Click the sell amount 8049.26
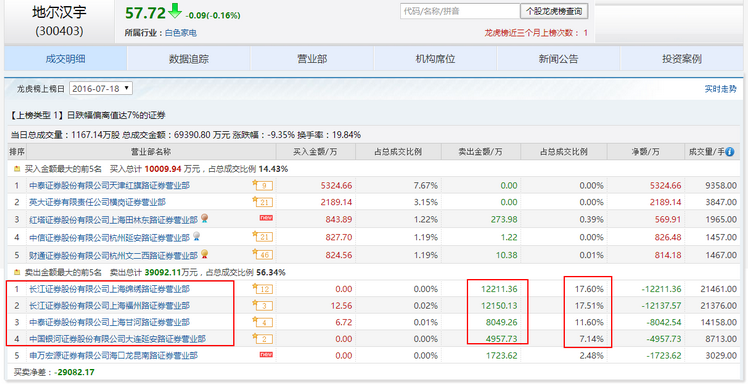The height and width of the screenshot is (384, 748). 501,322
